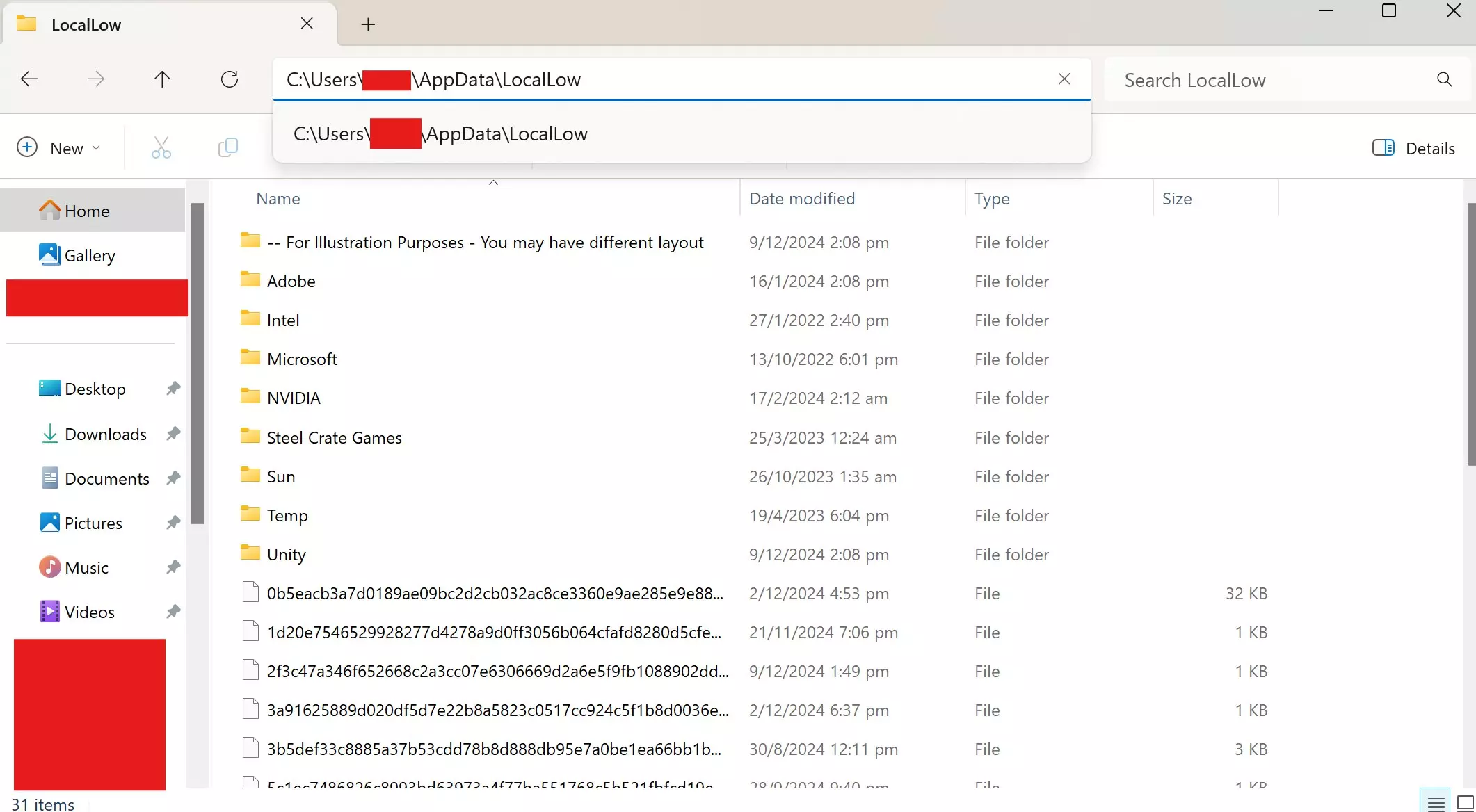Open a new tab with plus icon

(368, 25)
